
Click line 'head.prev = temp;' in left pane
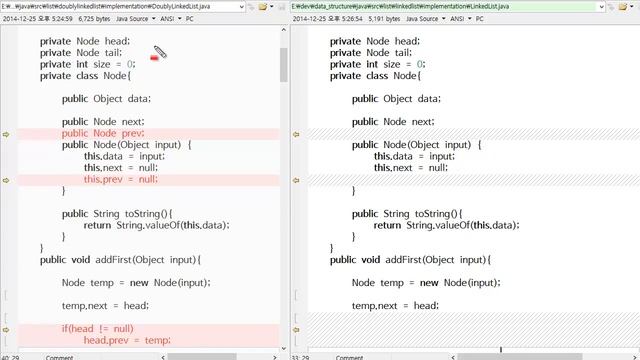click(x=127, y=340)
